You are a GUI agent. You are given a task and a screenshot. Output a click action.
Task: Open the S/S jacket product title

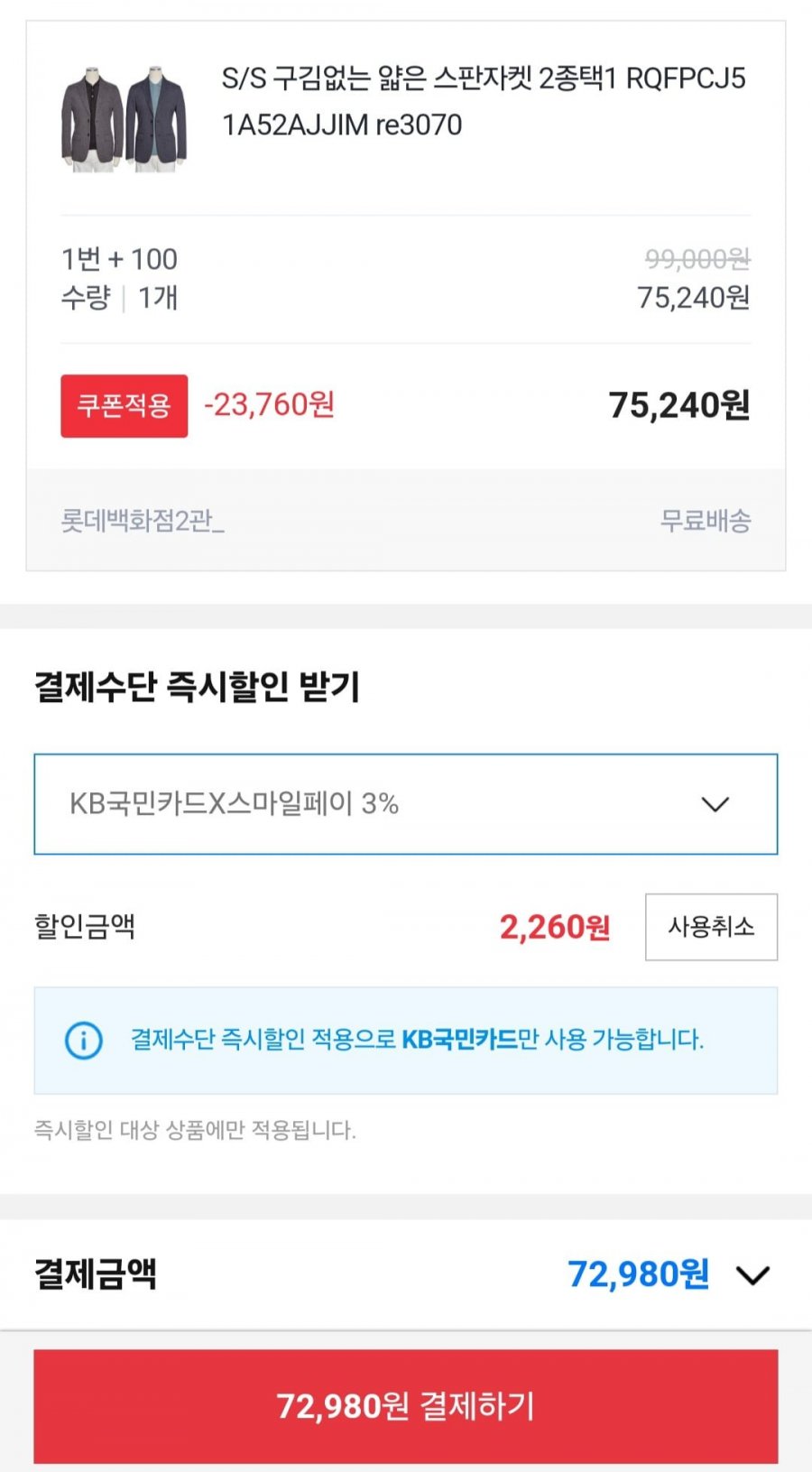(484, 101)
